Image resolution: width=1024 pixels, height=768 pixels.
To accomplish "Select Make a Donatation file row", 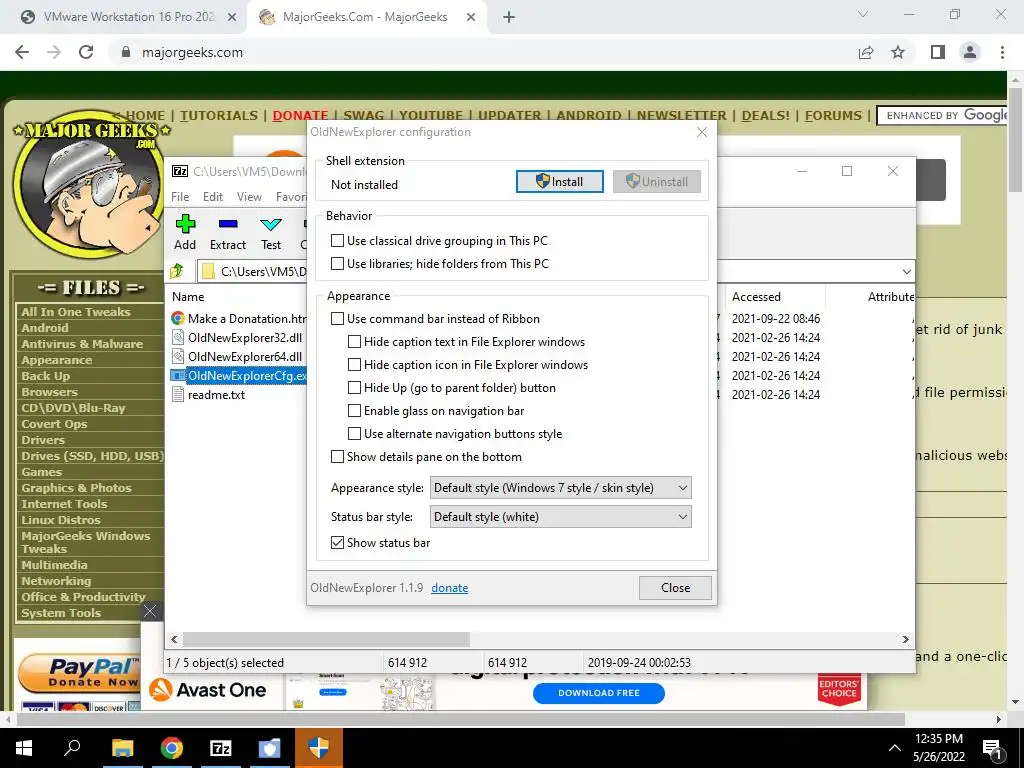I will [240, 319].
